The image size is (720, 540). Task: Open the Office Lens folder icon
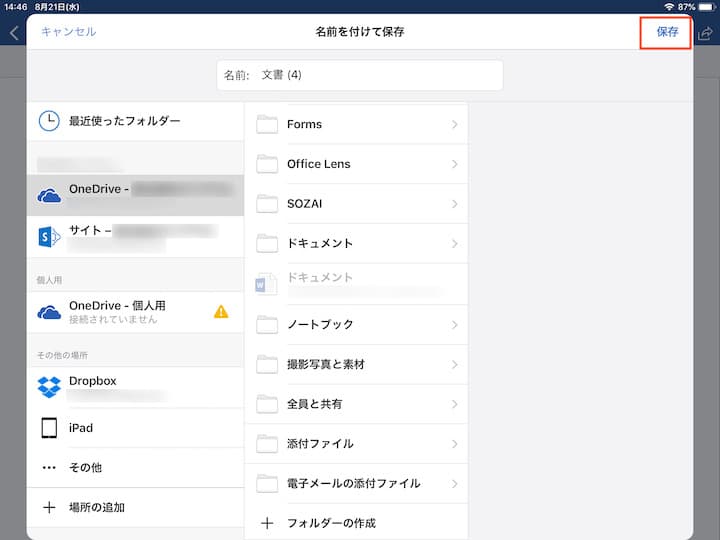[267, 164]
